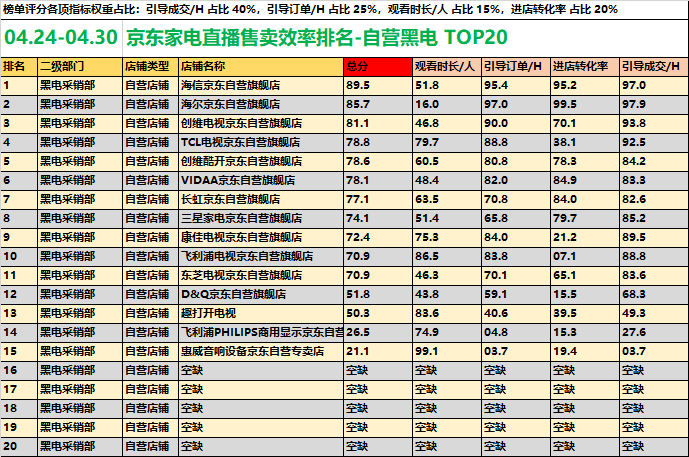
Task: Click 空缺 total score in rank 18
Action: pos(378,408)
